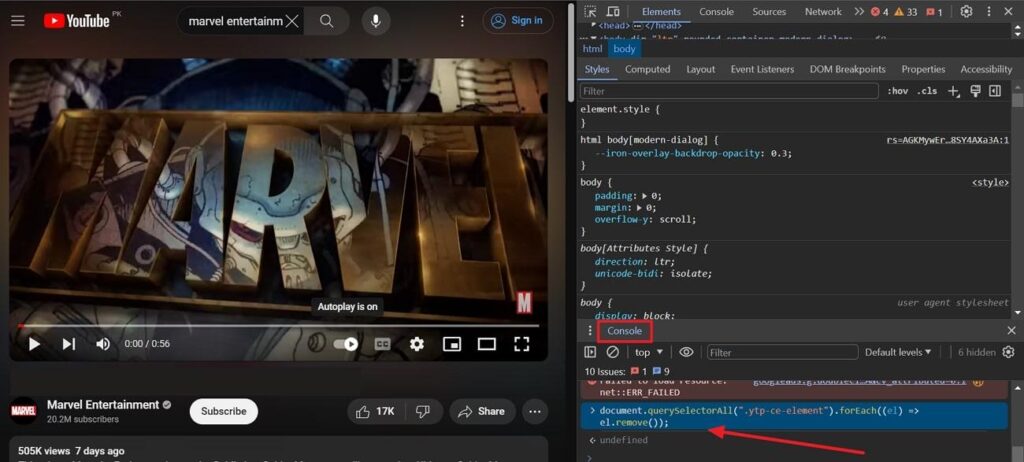The height and width of the screenshot is (462, 1024).
Task: Toggle the :hov element state pane
Action: (897, 91)
